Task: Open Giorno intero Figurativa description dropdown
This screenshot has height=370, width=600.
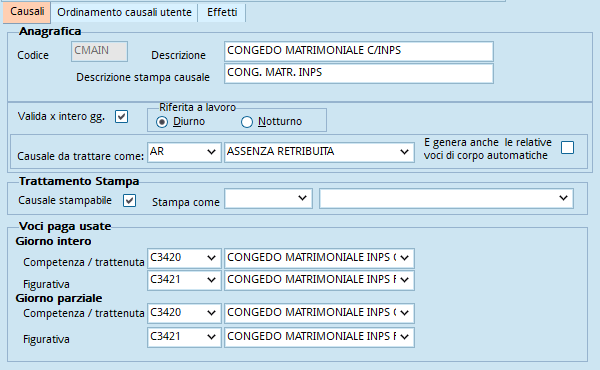Action: tap(319, 280)
